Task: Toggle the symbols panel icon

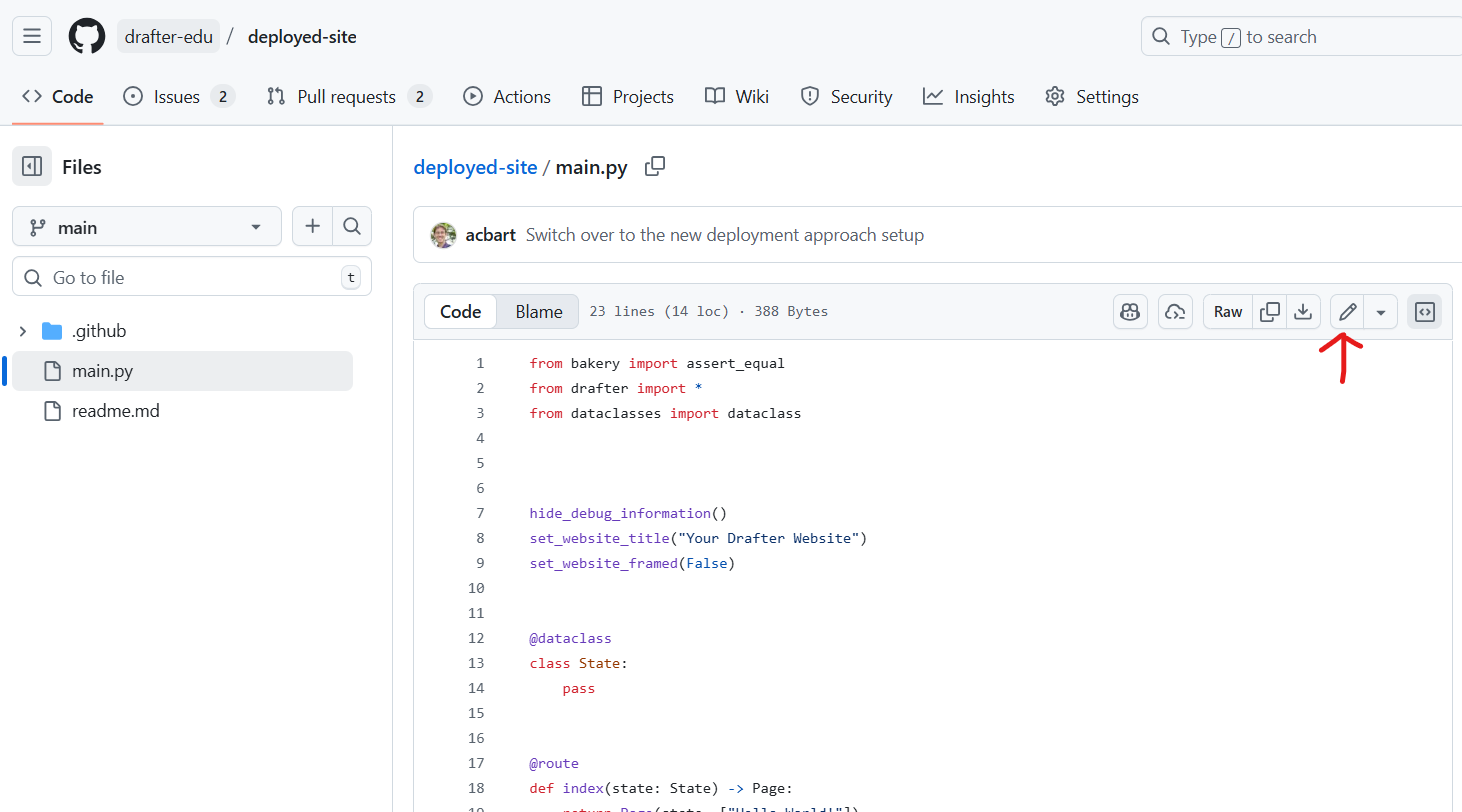Action: [1425, 312]
